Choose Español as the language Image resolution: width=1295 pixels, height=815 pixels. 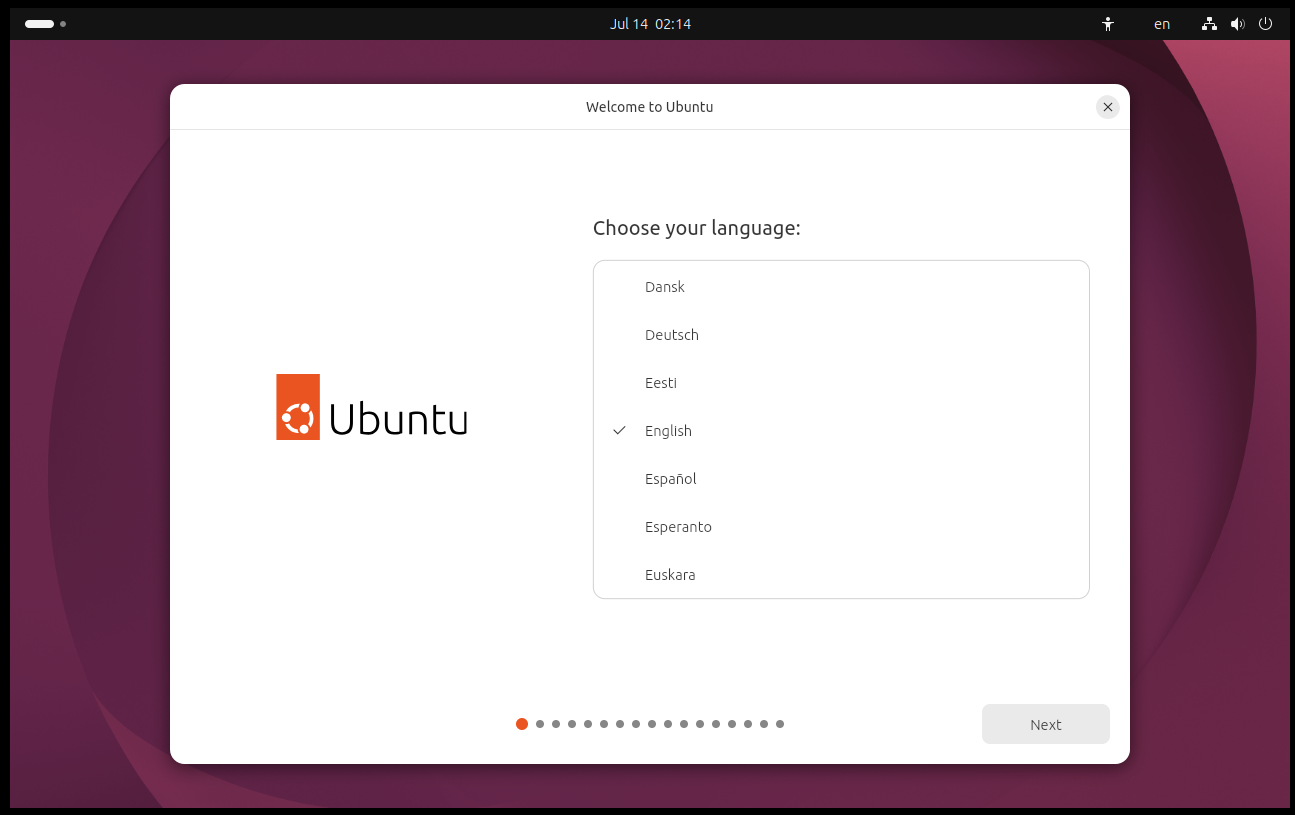coord(841,479)
